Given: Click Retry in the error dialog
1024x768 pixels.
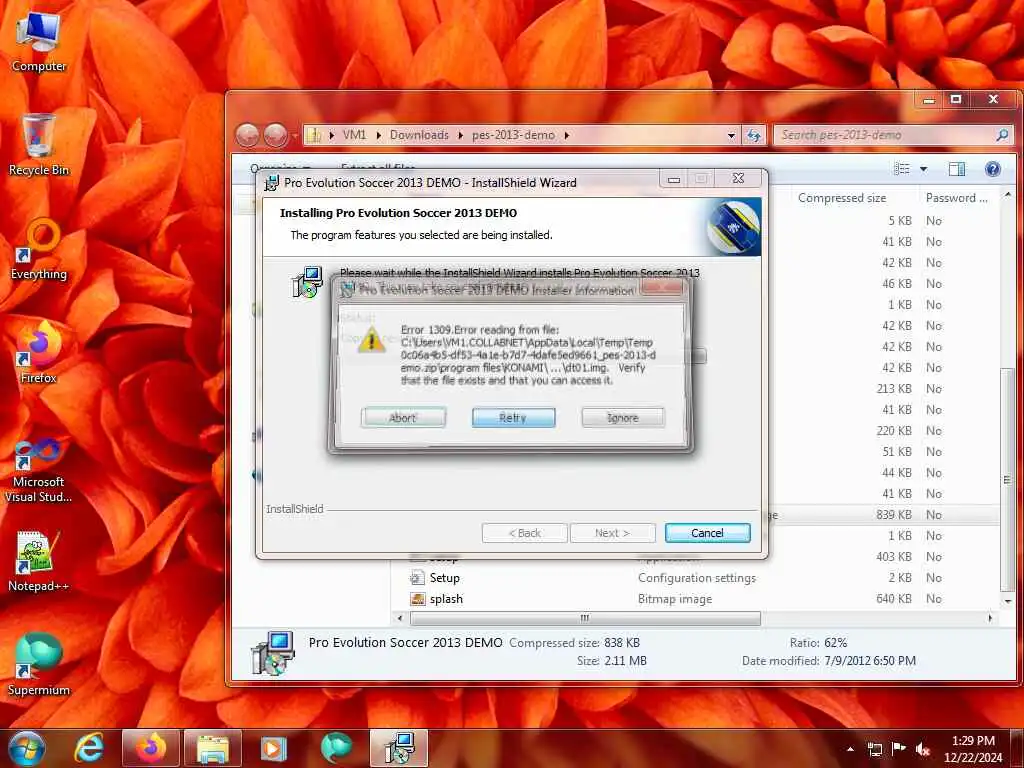Looking at the screenshot, I should [513, 418].
